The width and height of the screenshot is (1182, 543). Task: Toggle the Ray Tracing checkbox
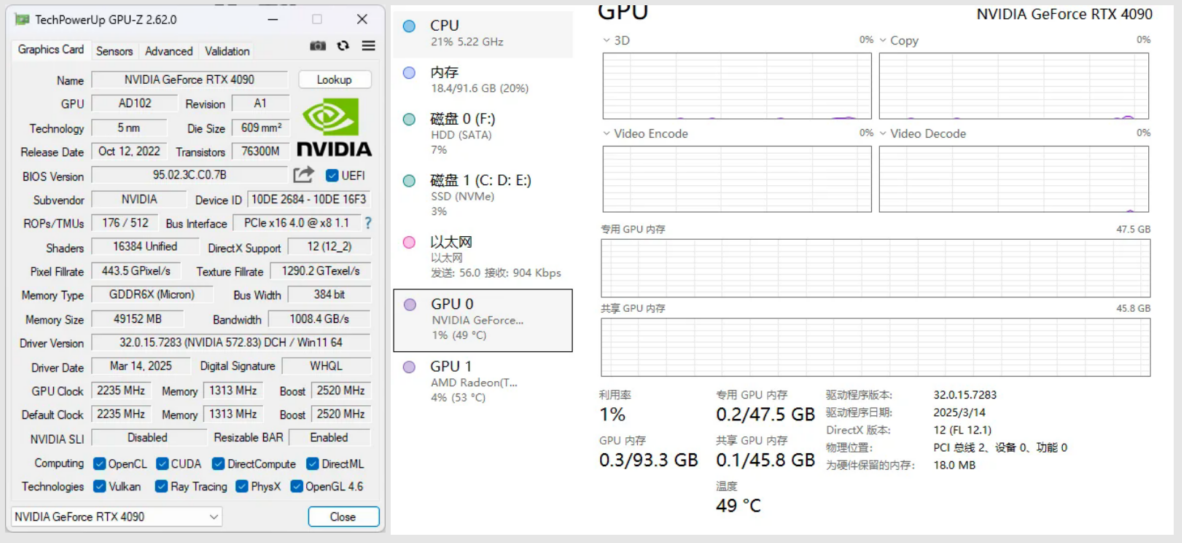[163, 487]
